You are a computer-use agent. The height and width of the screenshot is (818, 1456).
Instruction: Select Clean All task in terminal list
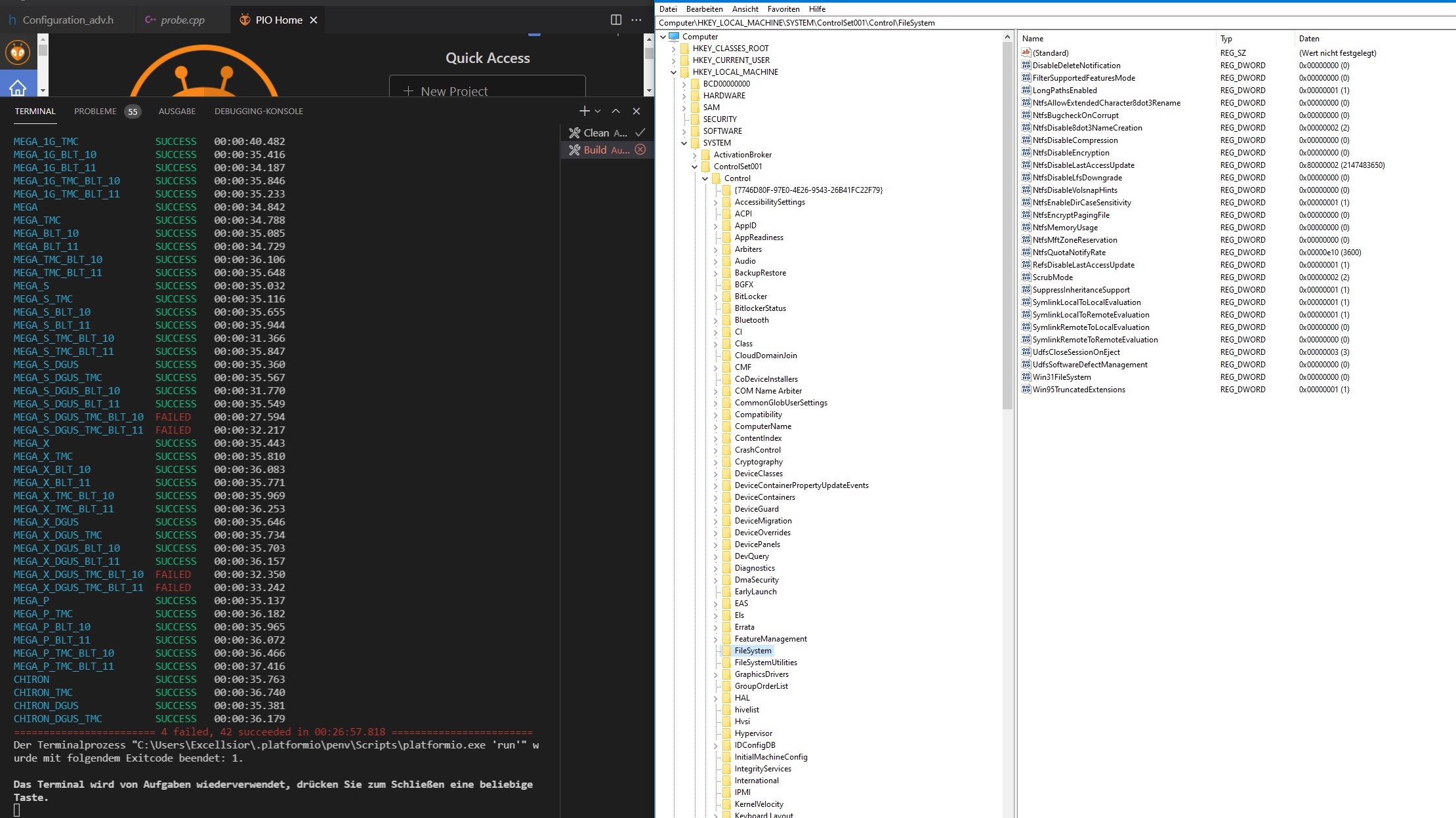click(607, 133)
